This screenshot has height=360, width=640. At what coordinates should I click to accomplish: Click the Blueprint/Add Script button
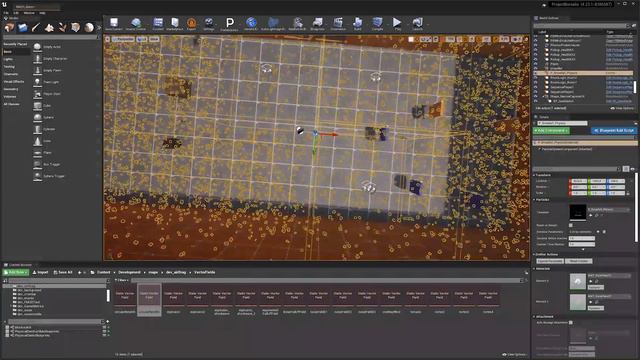click(x=614, y=131)
